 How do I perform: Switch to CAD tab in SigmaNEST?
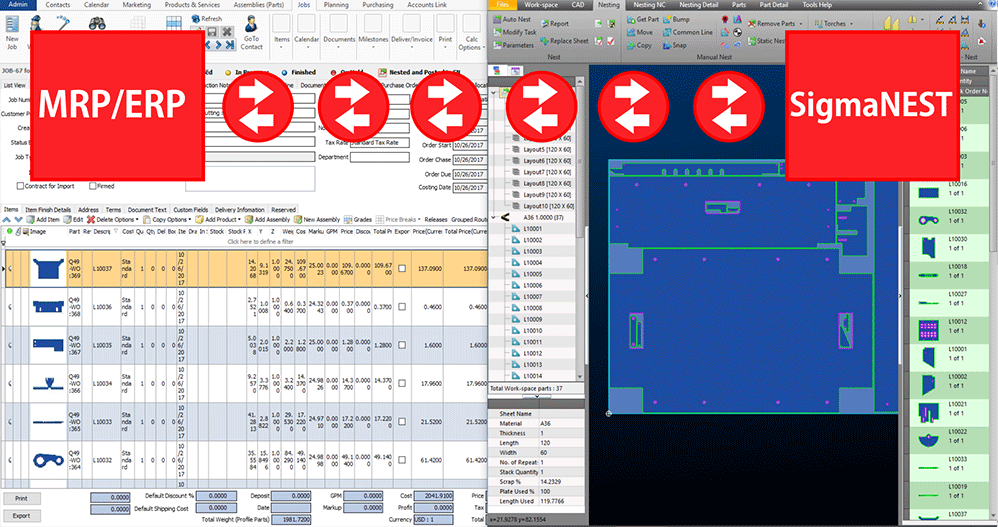point(578,5)
